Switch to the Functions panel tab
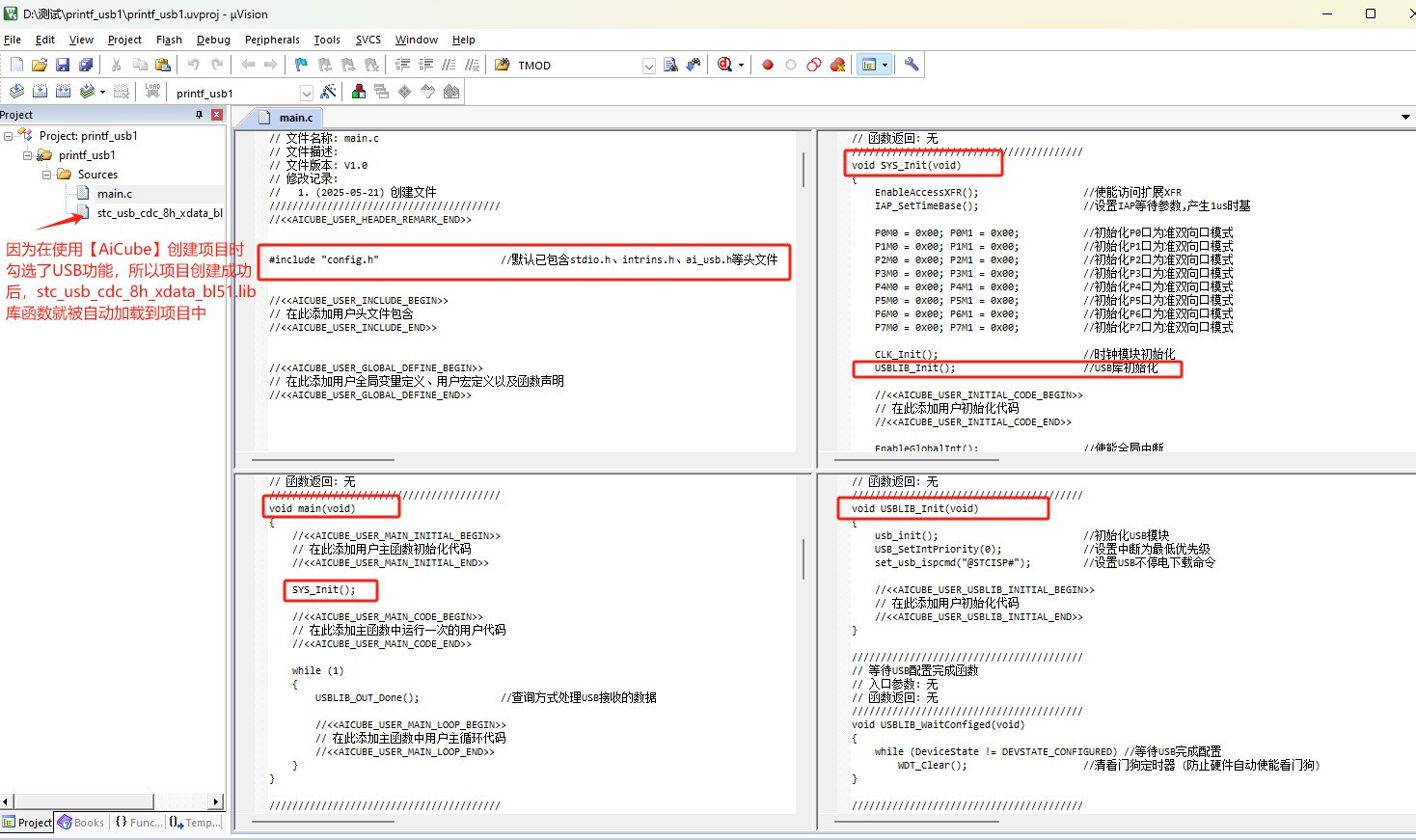 (139, 823)
